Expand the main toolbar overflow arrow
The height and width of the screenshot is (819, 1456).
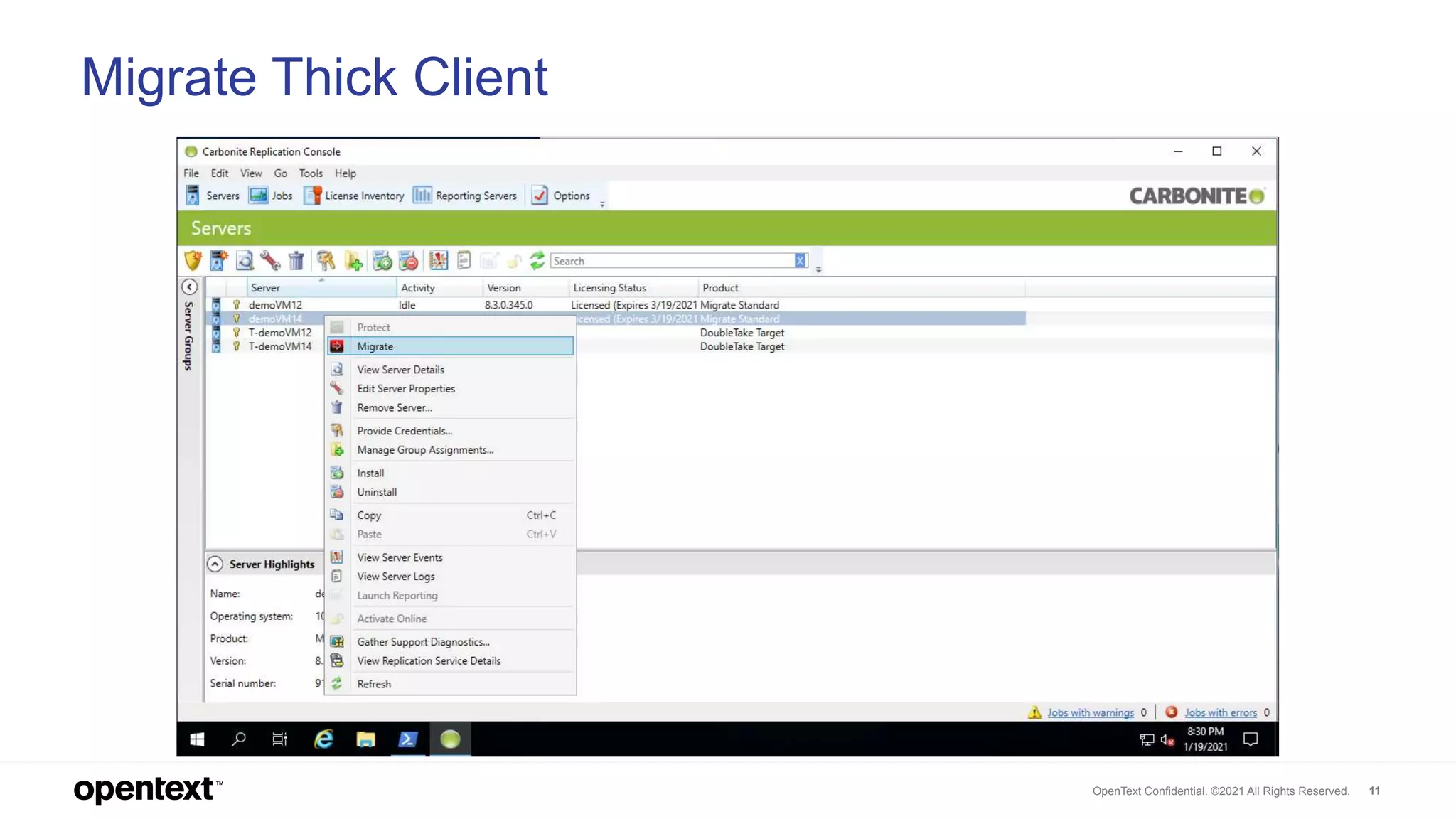tap(602, 204)
